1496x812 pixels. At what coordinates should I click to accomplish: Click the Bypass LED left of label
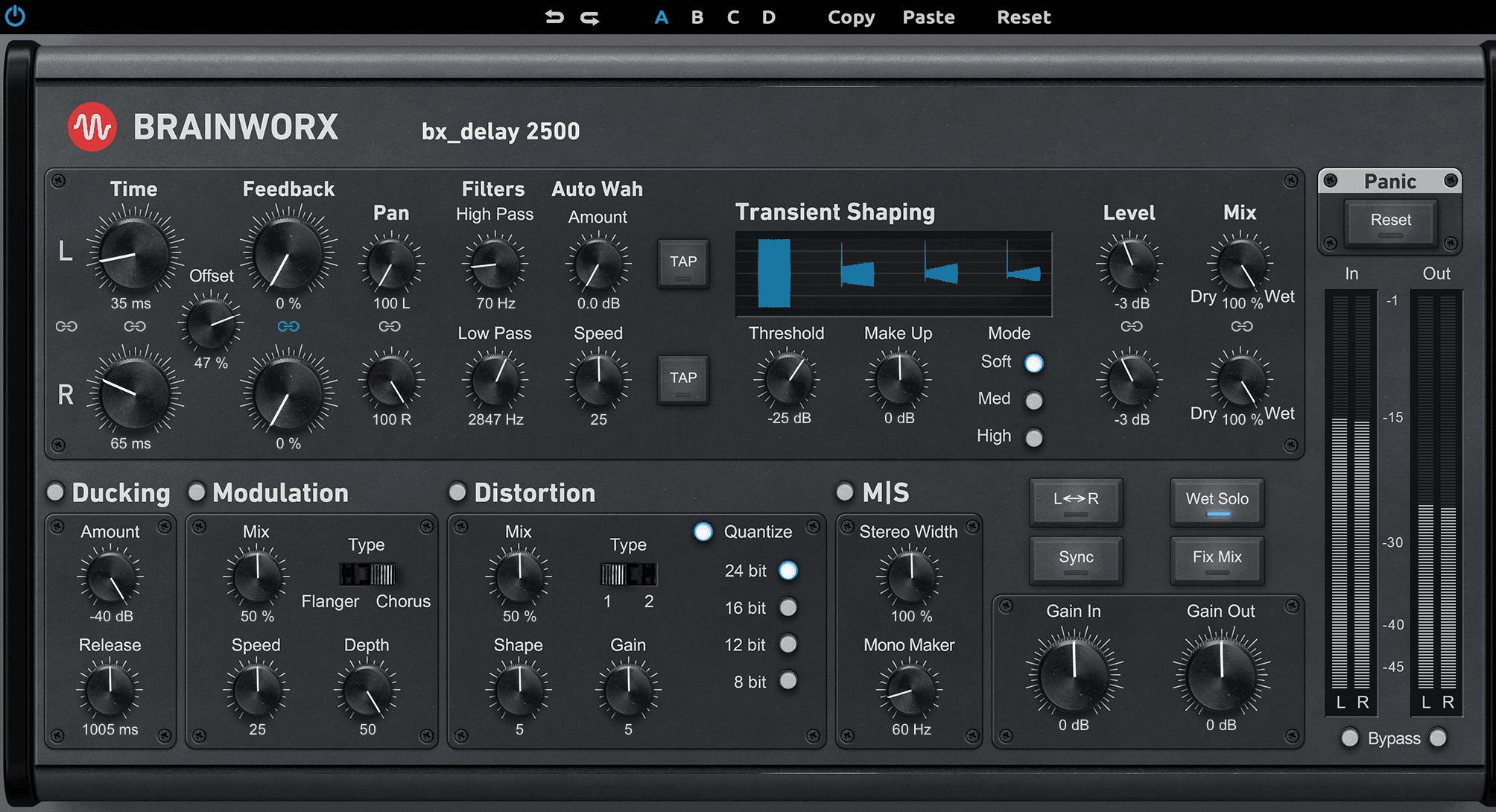pos(1350,738)
